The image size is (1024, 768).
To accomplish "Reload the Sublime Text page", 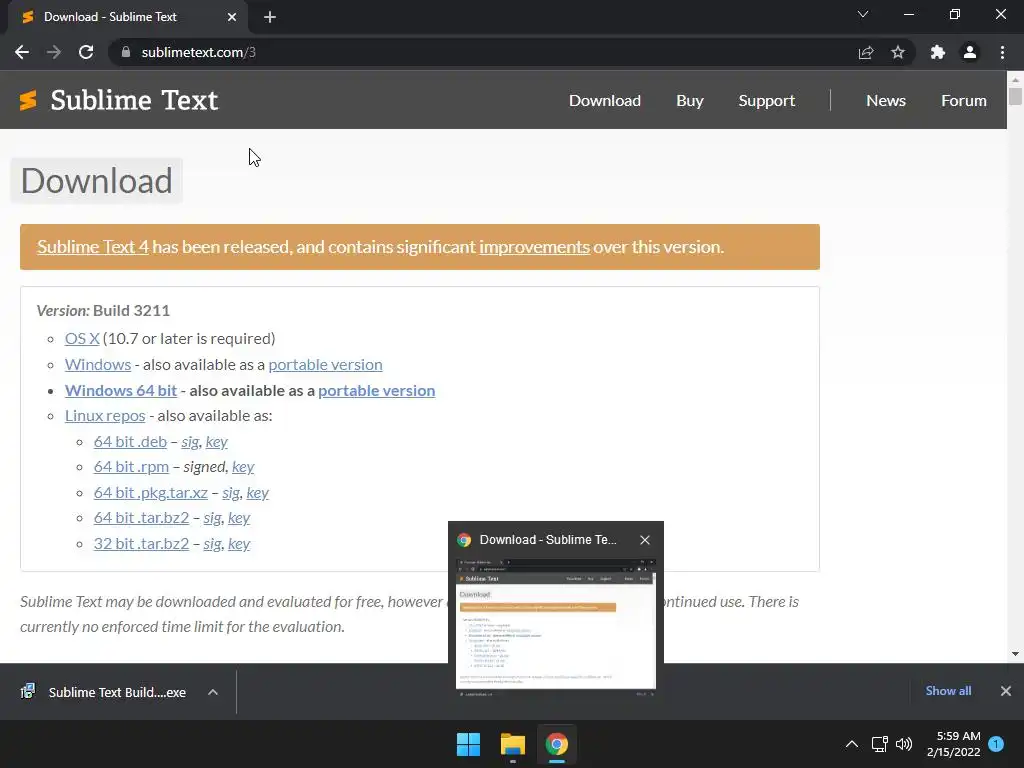I will coord(86,52).
